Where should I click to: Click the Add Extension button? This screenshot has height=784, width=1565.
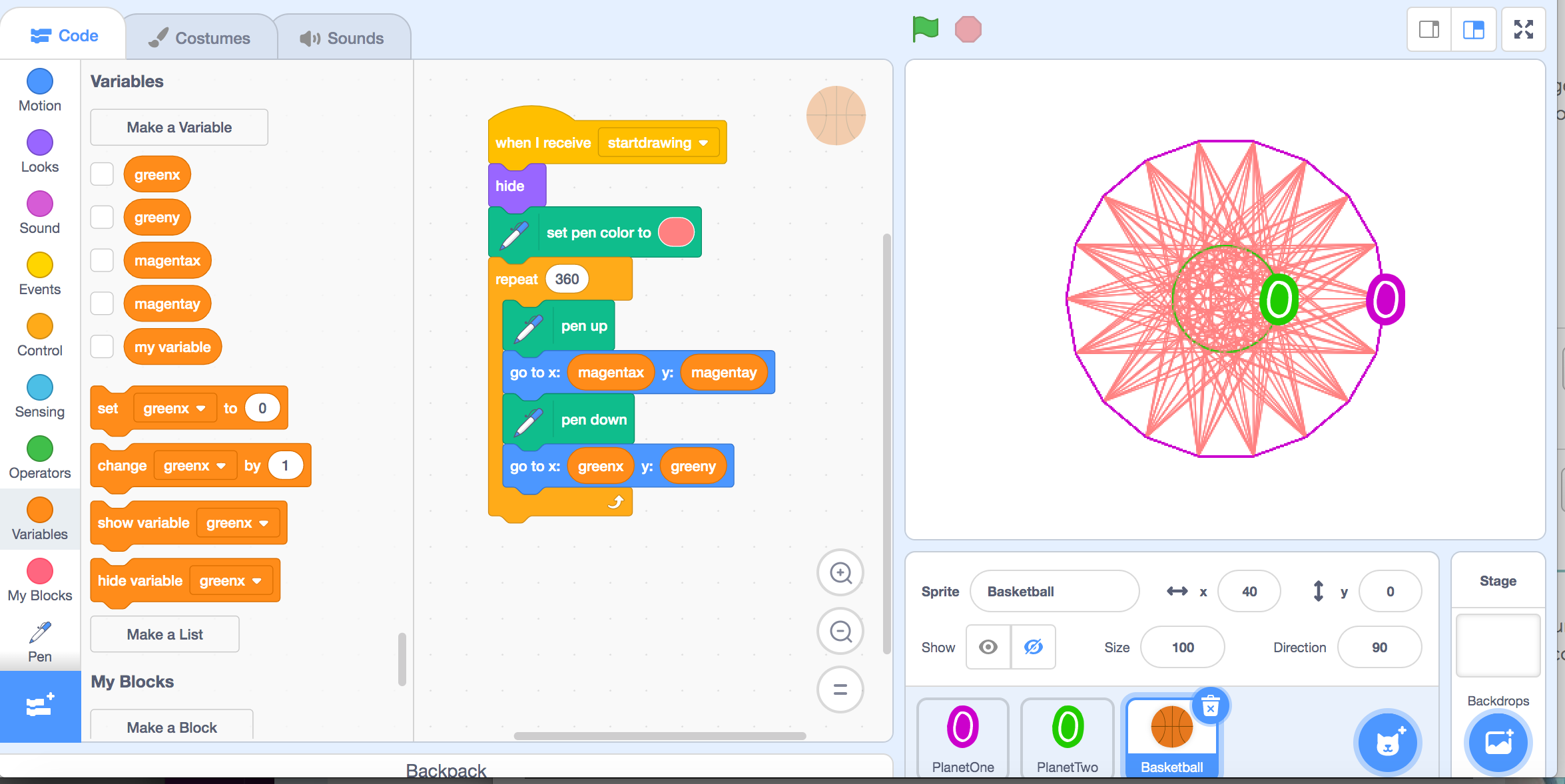click(39, 707)
